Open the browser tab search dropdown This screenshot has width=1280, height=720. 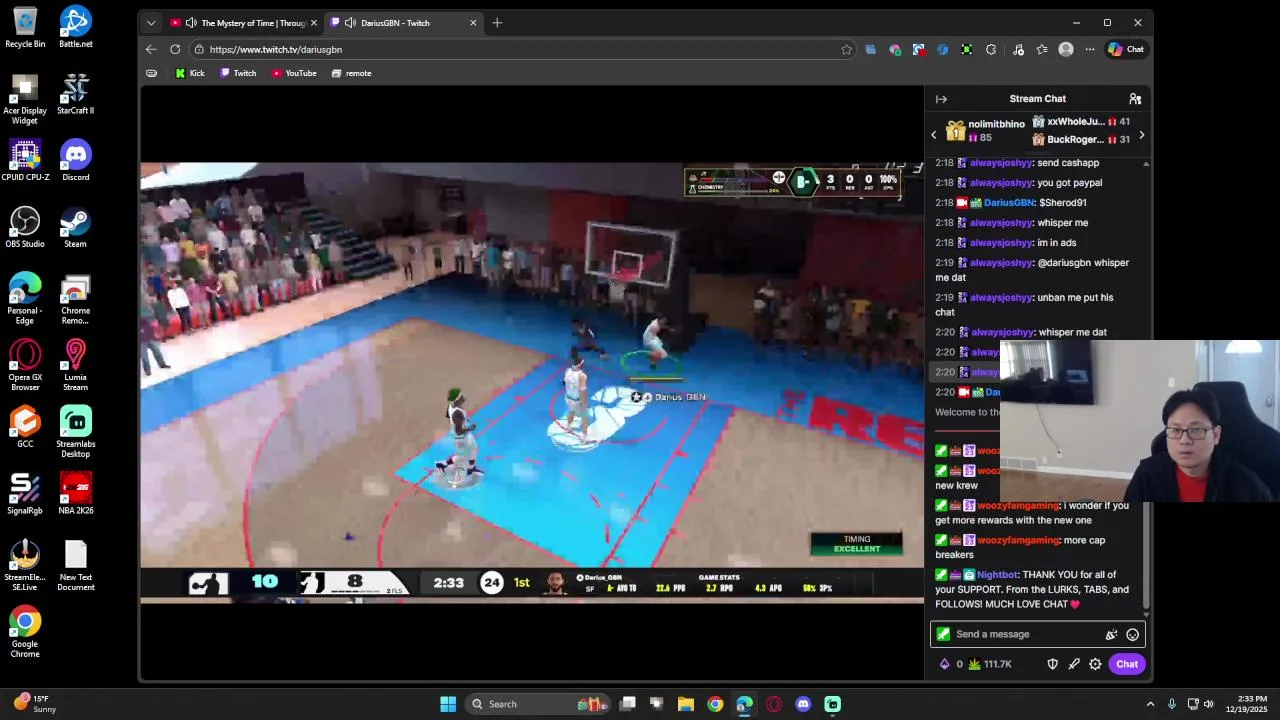point(151,23)
